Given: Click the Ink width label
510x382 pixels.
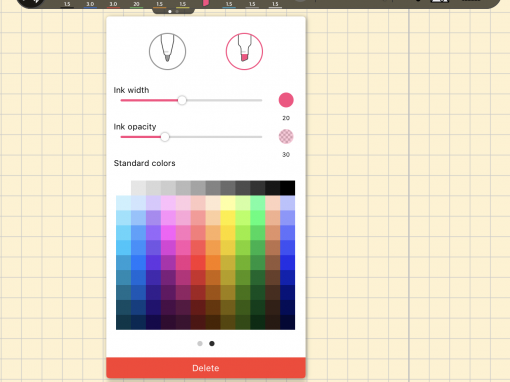Looking at the screenshot, I should coord(131,90).
